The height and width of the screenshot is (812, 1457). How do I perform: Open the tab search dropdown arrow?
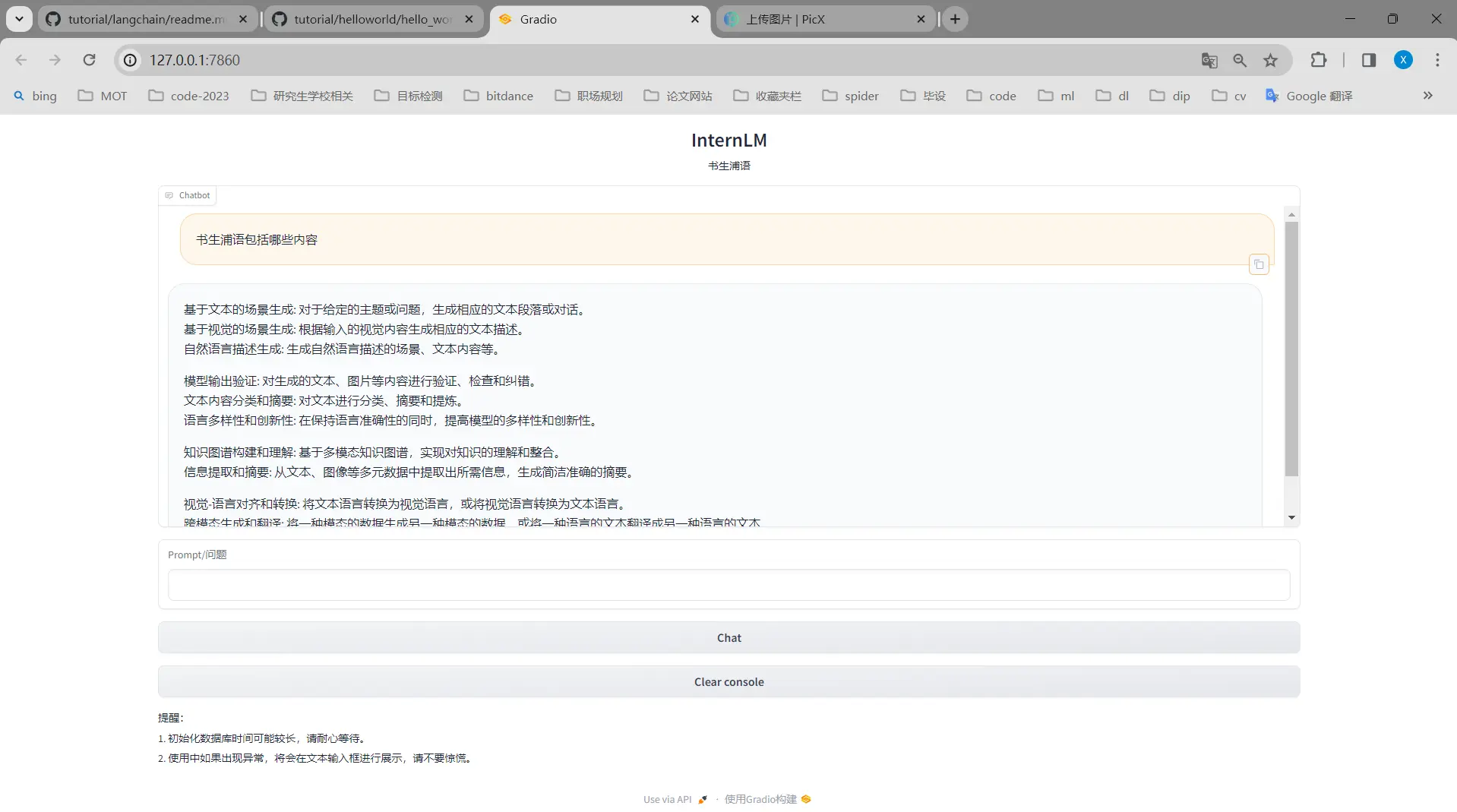pyautogui.click(x=19, y=19)
